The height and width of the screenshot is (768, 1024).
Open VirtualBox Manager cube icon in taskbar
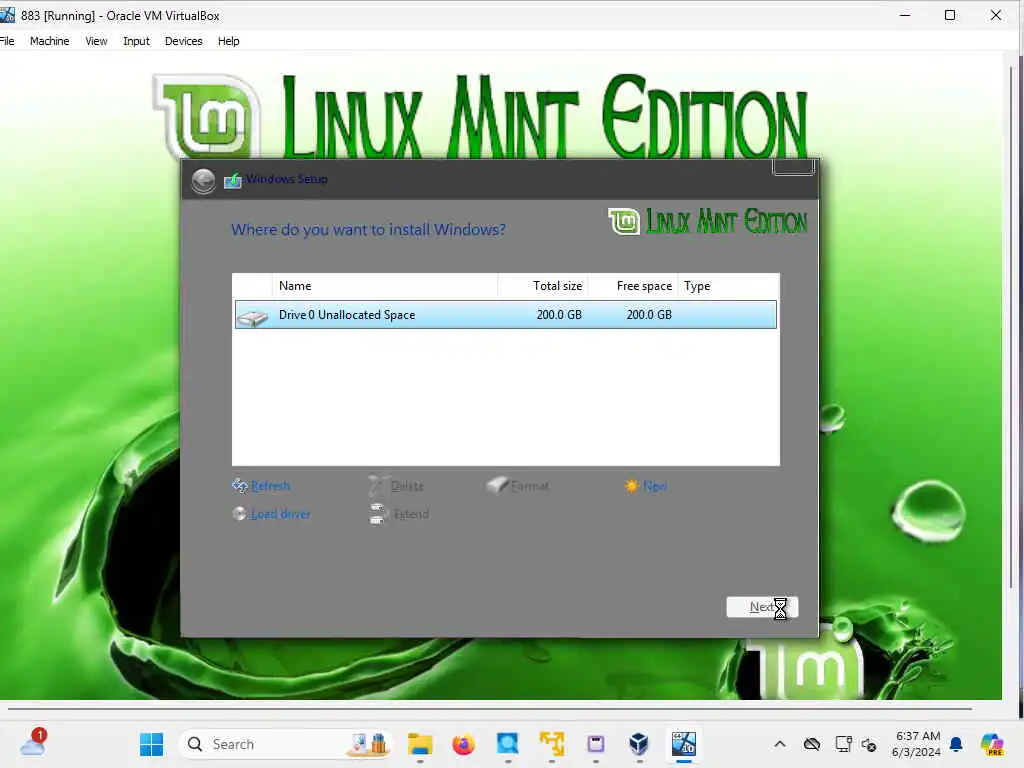click(639, 744)
